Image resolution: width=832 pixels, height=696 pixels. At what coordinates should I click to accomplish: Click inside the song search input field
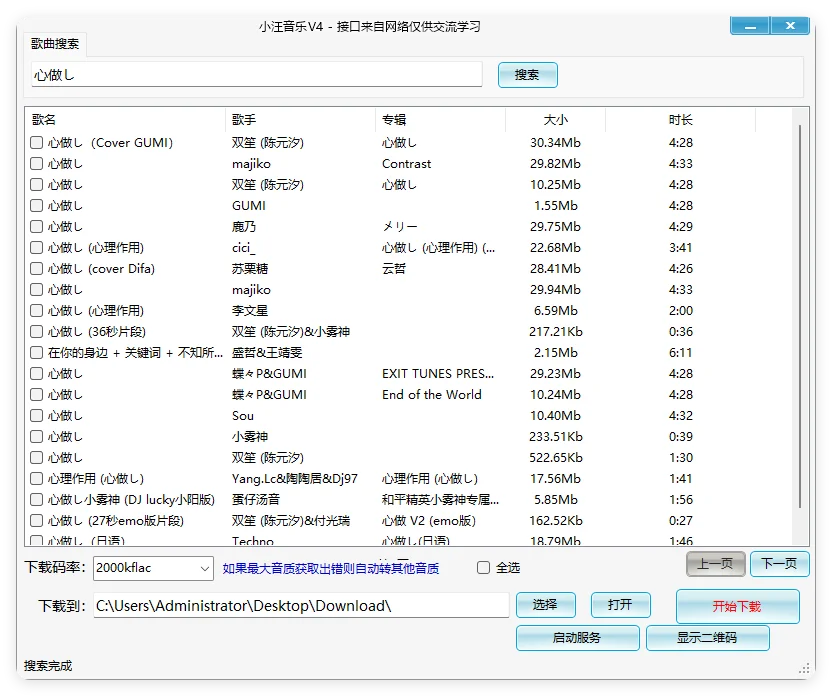(250, 74)
